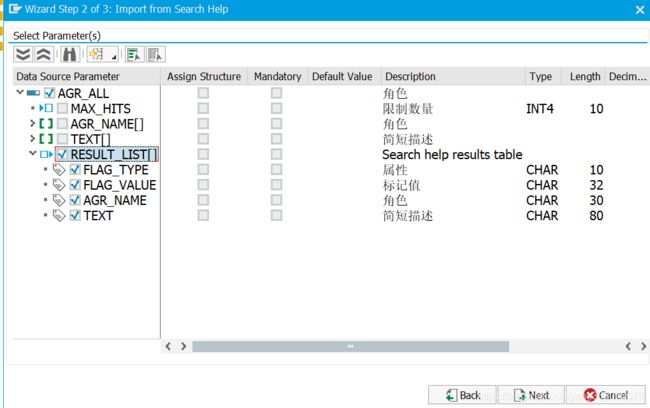Click the Cancel button
This screenshot has height=408, width=650.
click(606, 395)
